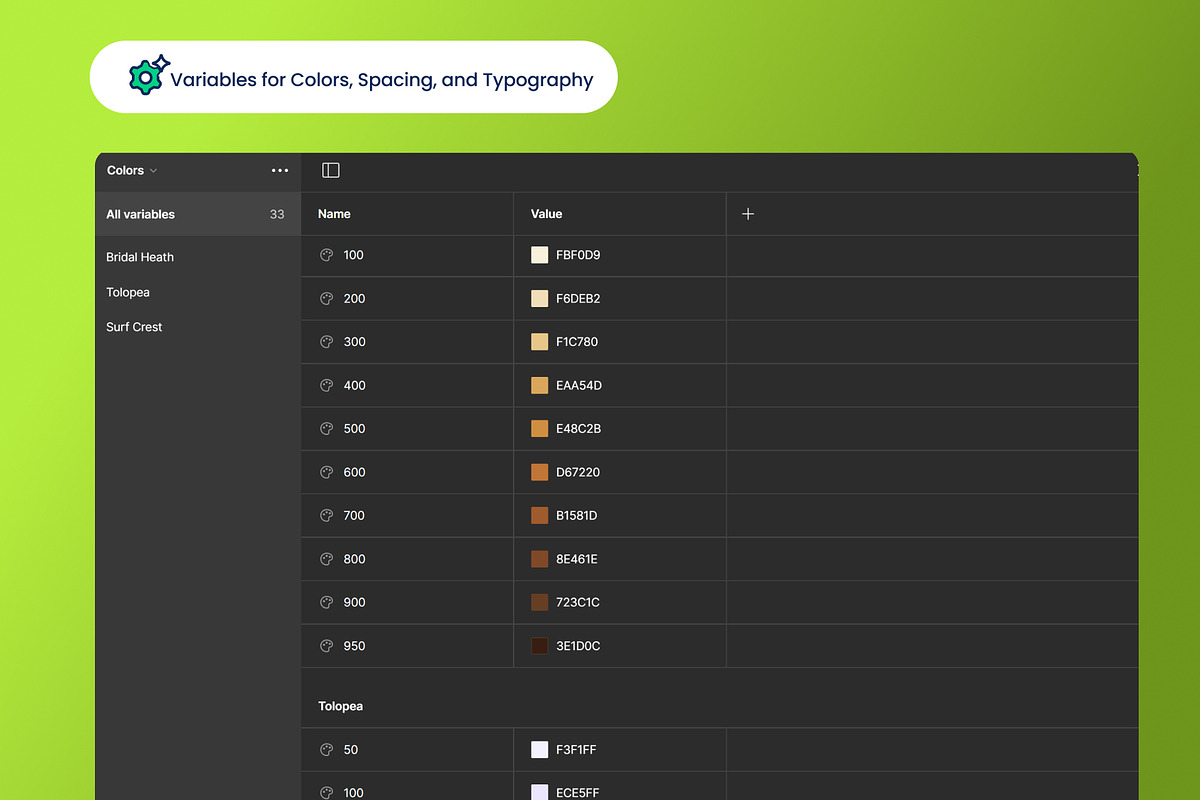Image resolution: width=1200 pixels, height=800 pixels.
Task: Open color swatch for EAA54D
Action: tap(540, 385)
